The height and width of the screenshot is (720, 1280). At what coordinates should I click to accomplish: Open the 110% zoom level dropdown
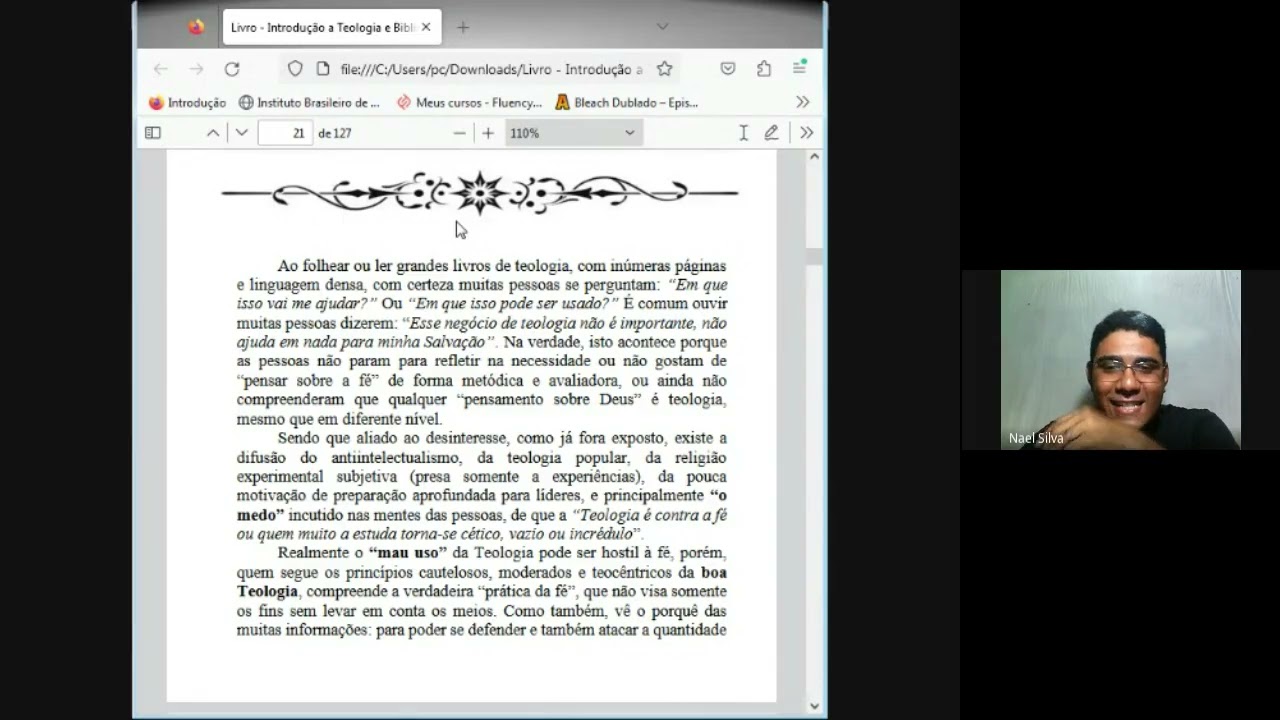(x=573, y=133)
